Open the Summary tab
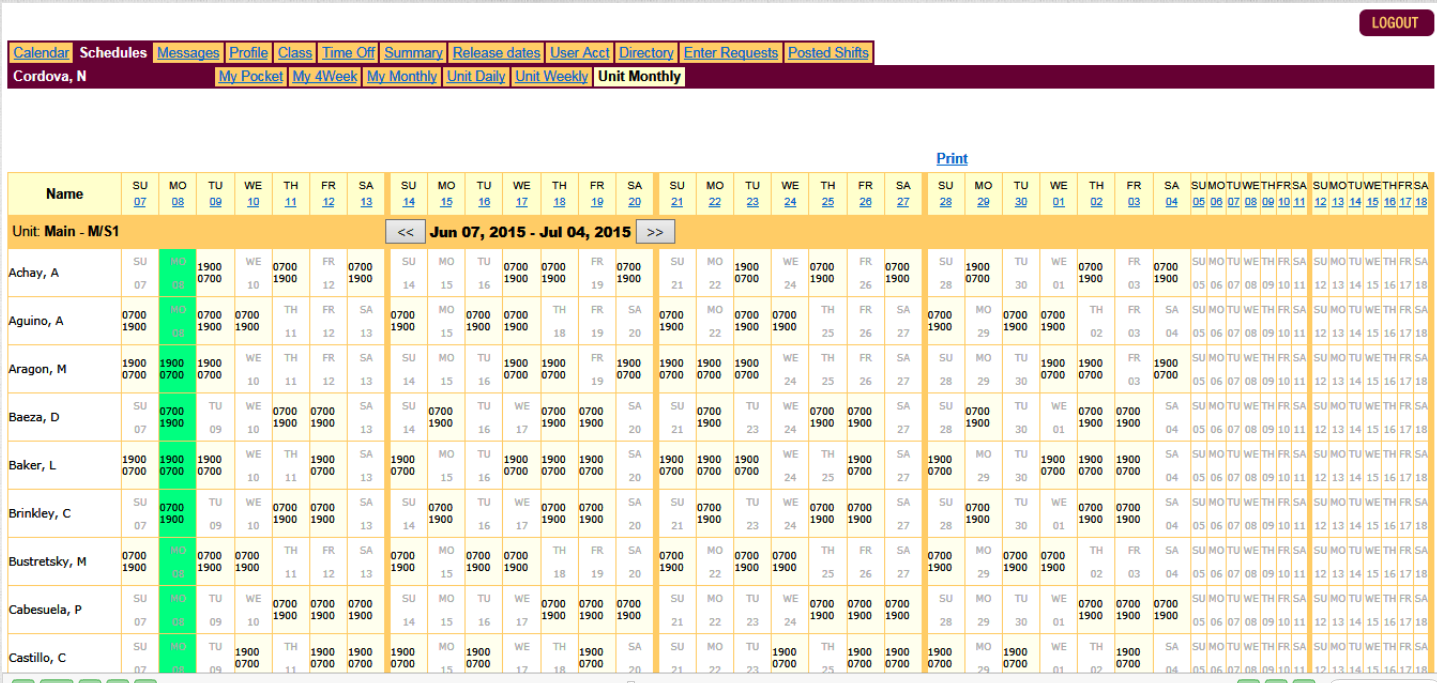The image size is (1437, 683). pyautogui.click(x=413, y=53)
